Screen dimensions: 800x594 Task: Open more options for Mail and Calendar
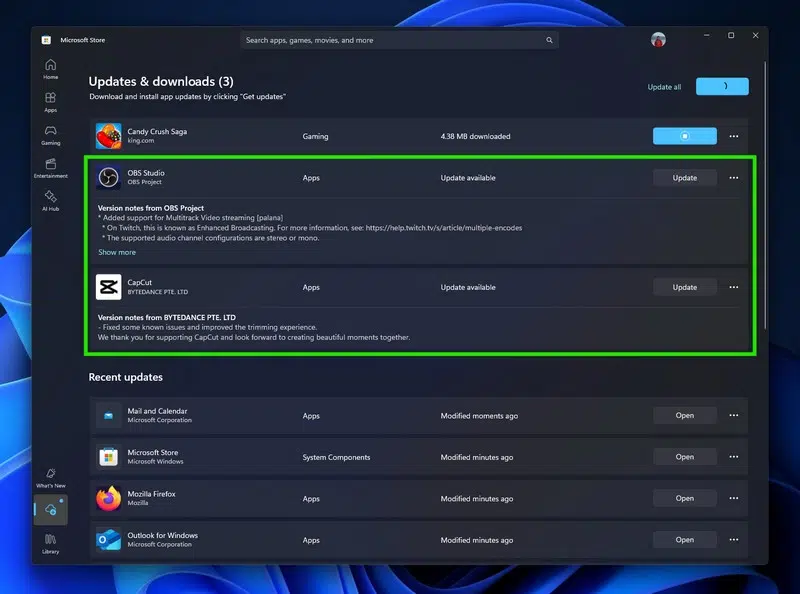pyautogui.click(x=733, y=415)
